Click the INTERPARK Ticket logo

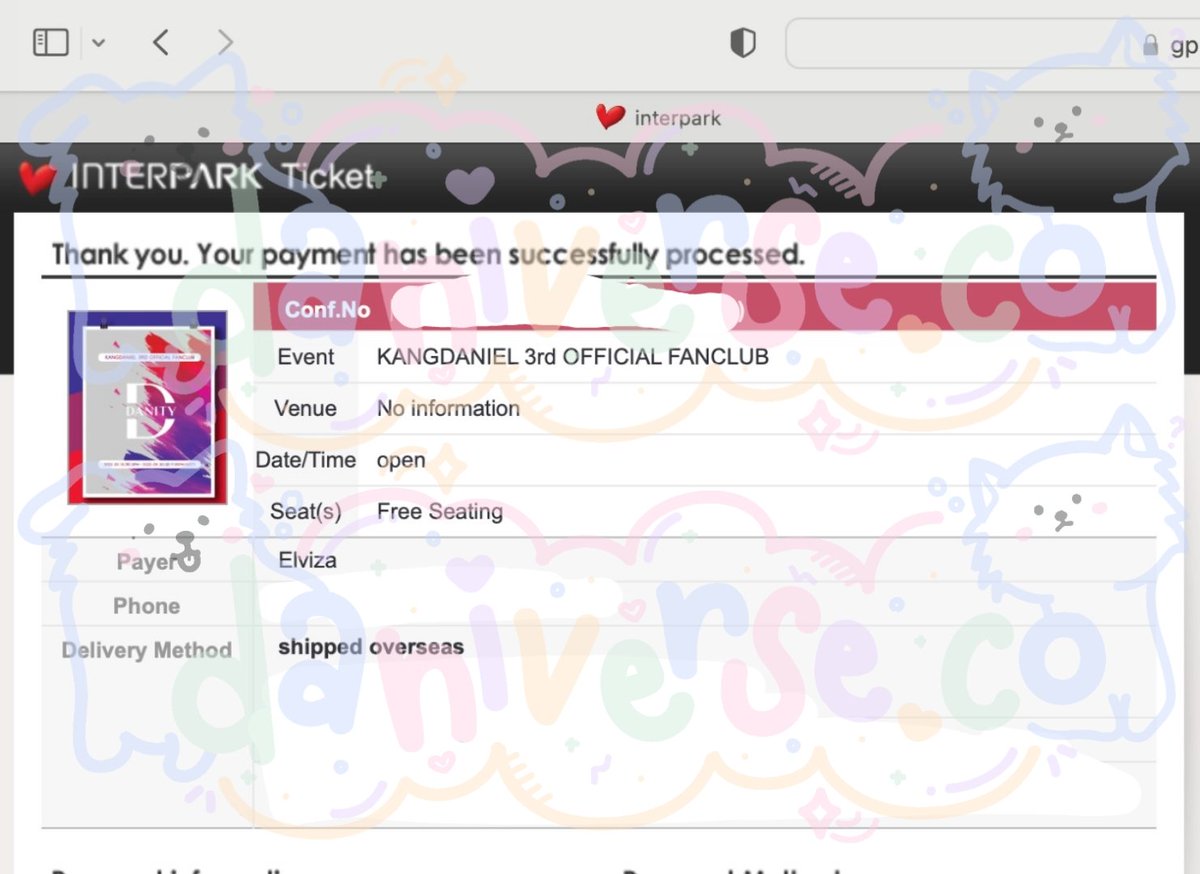(198, 177)
